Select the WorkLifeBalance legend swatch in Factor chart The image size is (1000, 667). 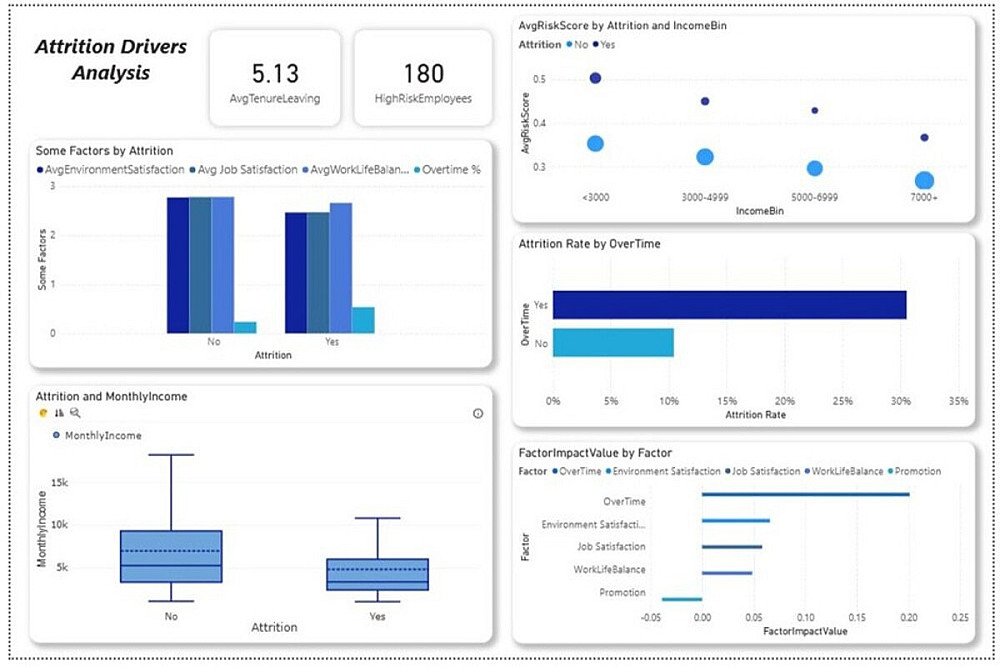807,472
